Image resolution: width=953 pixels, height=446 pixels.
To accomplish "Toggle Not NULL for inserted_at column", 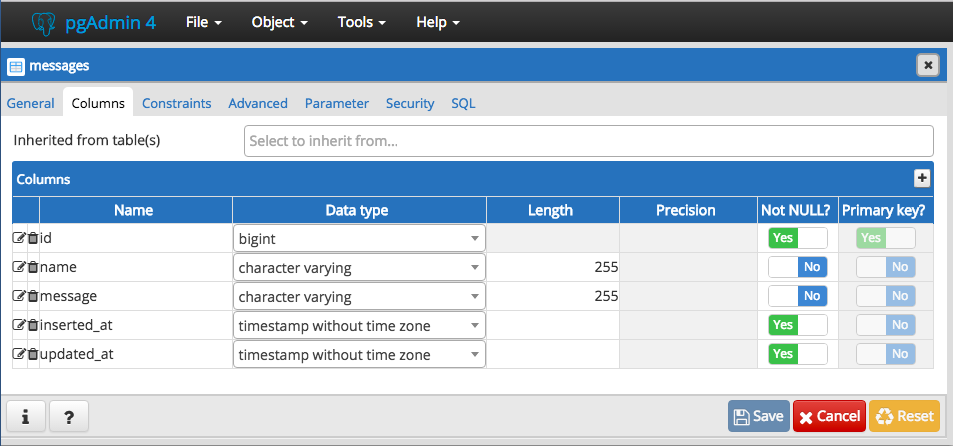I will pos(797,325).
